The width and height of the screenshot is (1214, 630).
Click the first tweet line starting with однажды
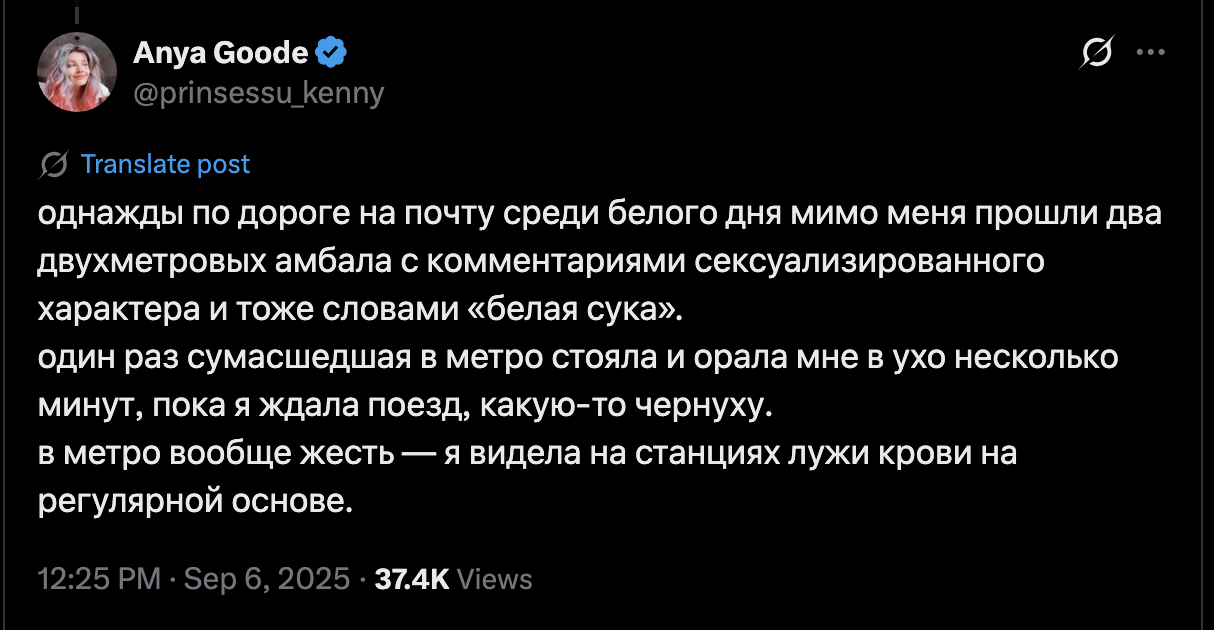pyautogui.click(x=600, y=215)
